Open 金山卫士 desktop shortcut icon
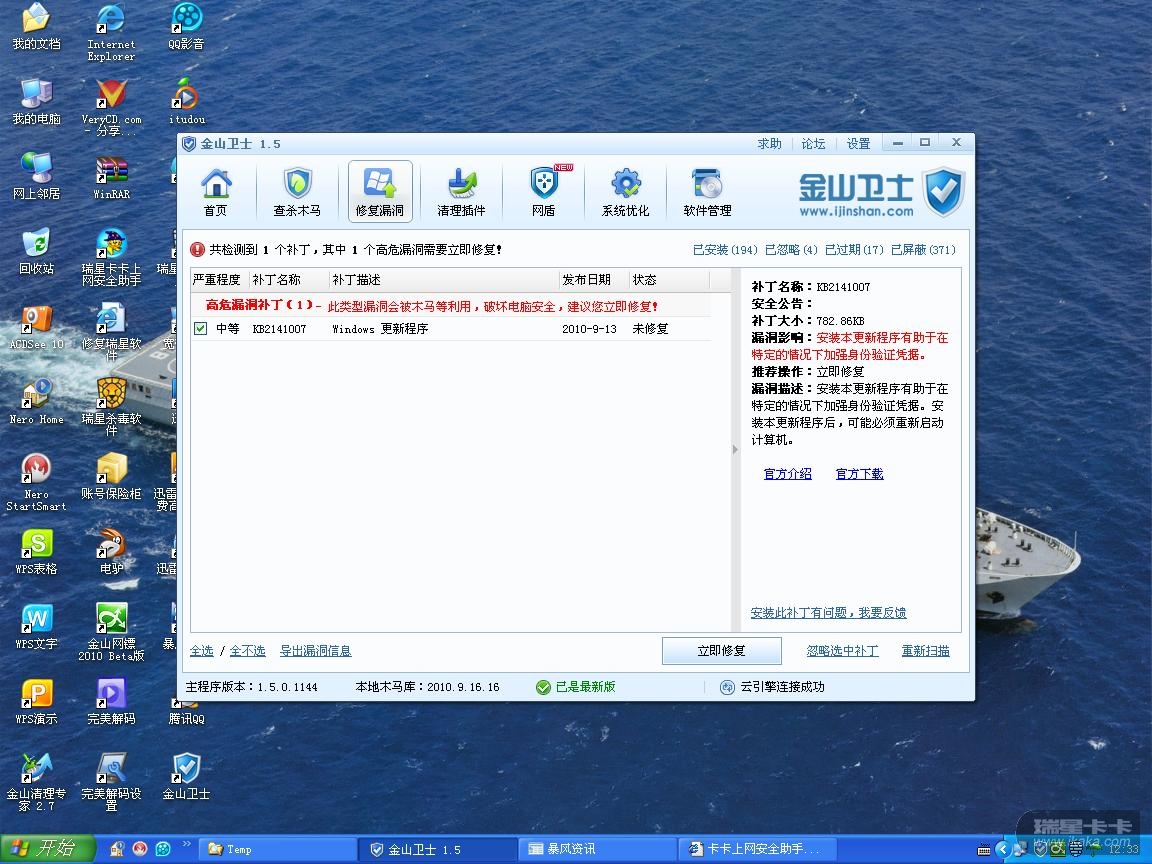Image resolution: width=1152 pixels, height=864 pixels. (186, 777)
